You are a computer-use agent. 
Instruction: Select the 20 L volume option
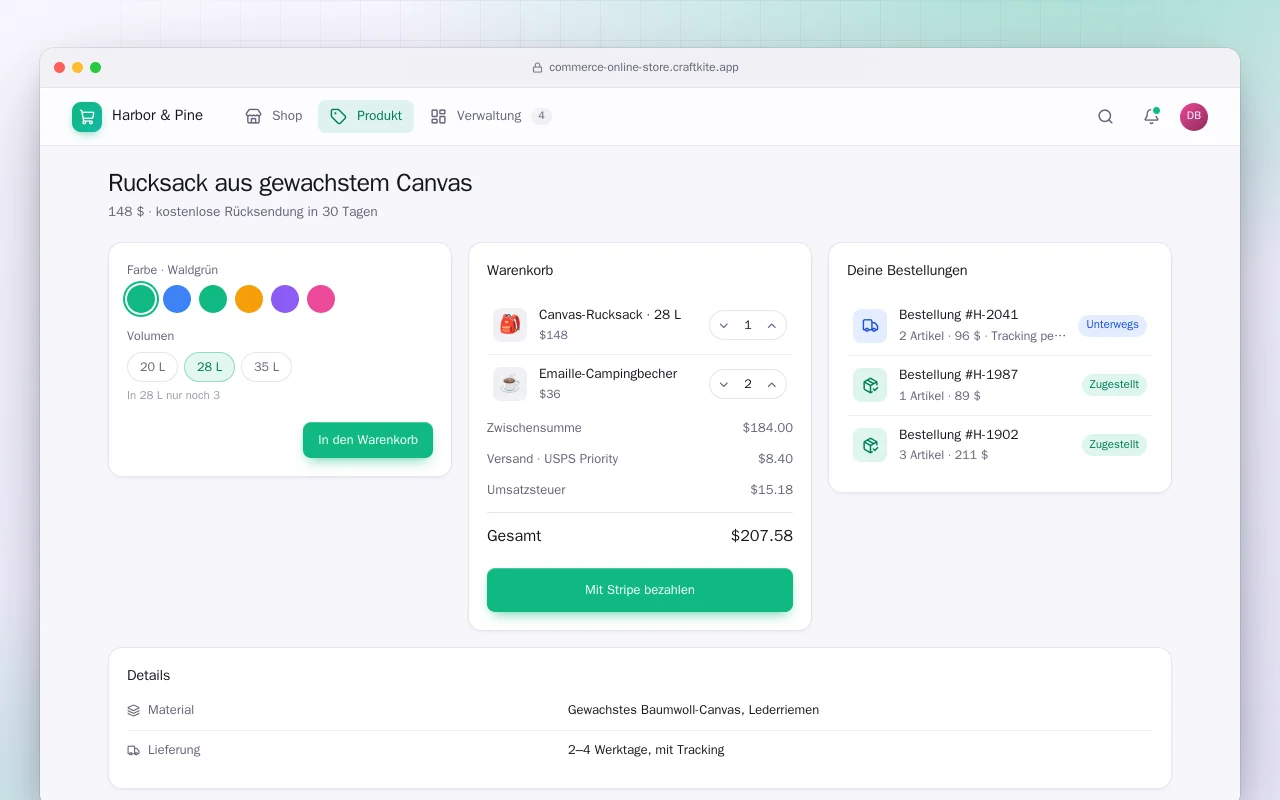152,367
